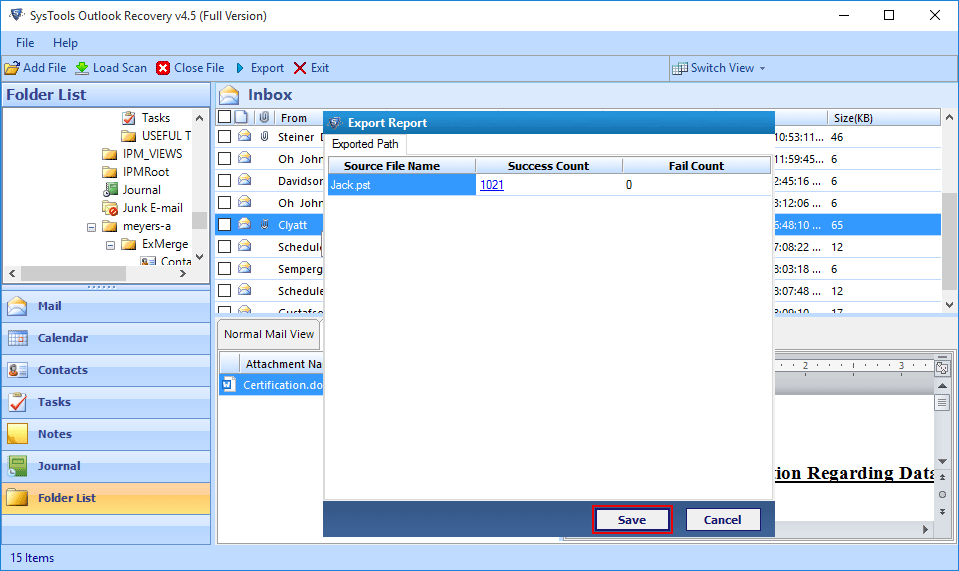Click the Word icon beside Certification.doc
Screen dimensions: 959x571
(229, 385)
